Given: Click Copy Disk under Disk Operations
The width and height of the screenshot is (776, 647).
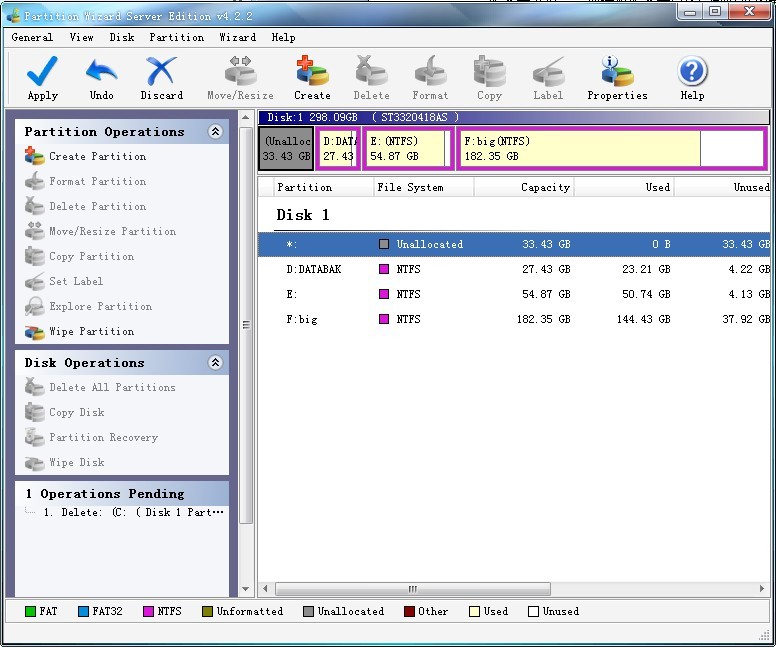Looking at the screenshot, I should coord(64,412).
